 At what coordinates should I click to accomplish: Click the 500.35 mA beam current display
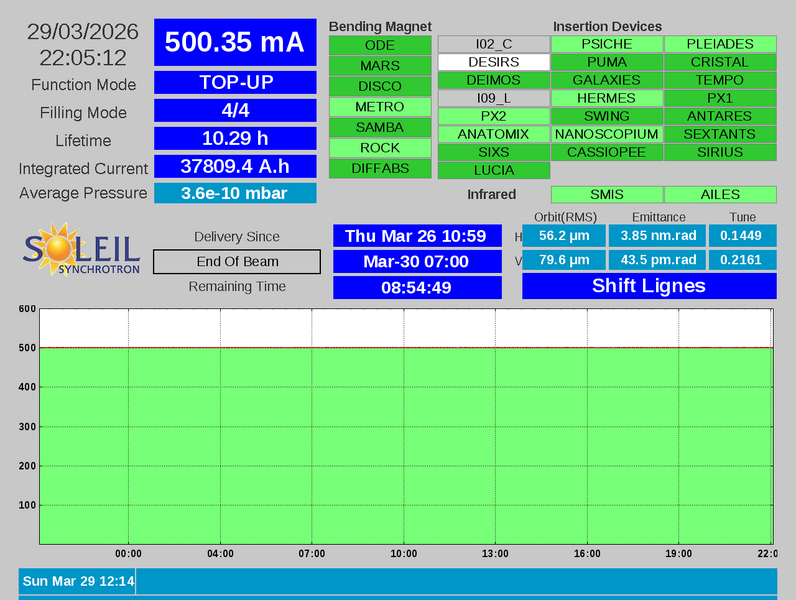(x=235, y=42)
